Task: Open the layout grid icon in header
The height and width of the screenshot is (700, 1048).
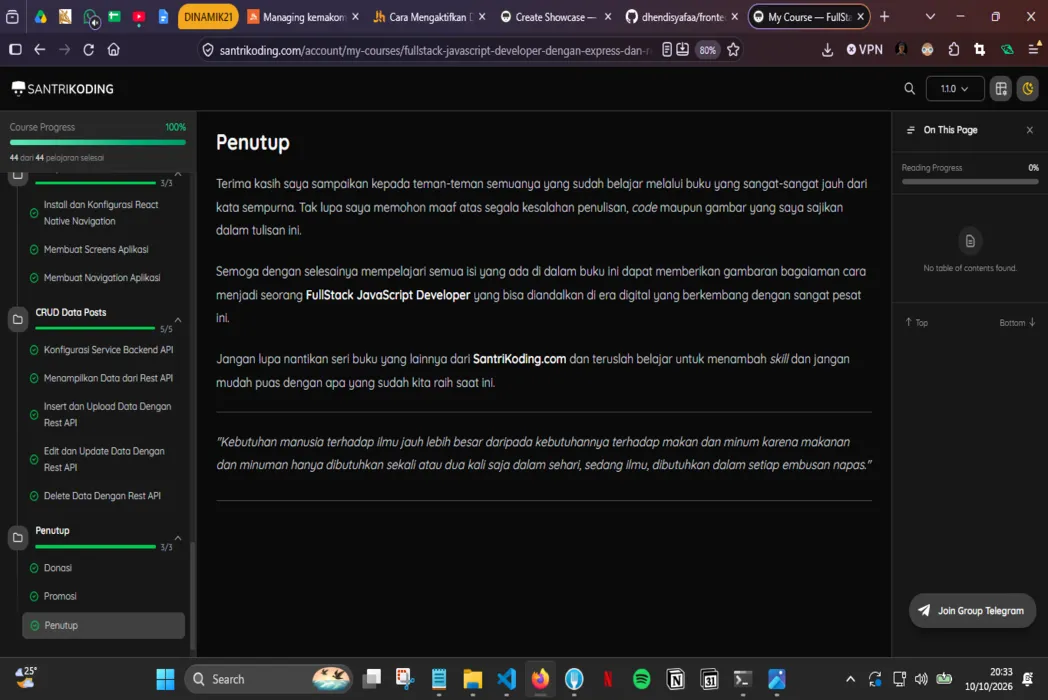Action: pos(1001,89)
